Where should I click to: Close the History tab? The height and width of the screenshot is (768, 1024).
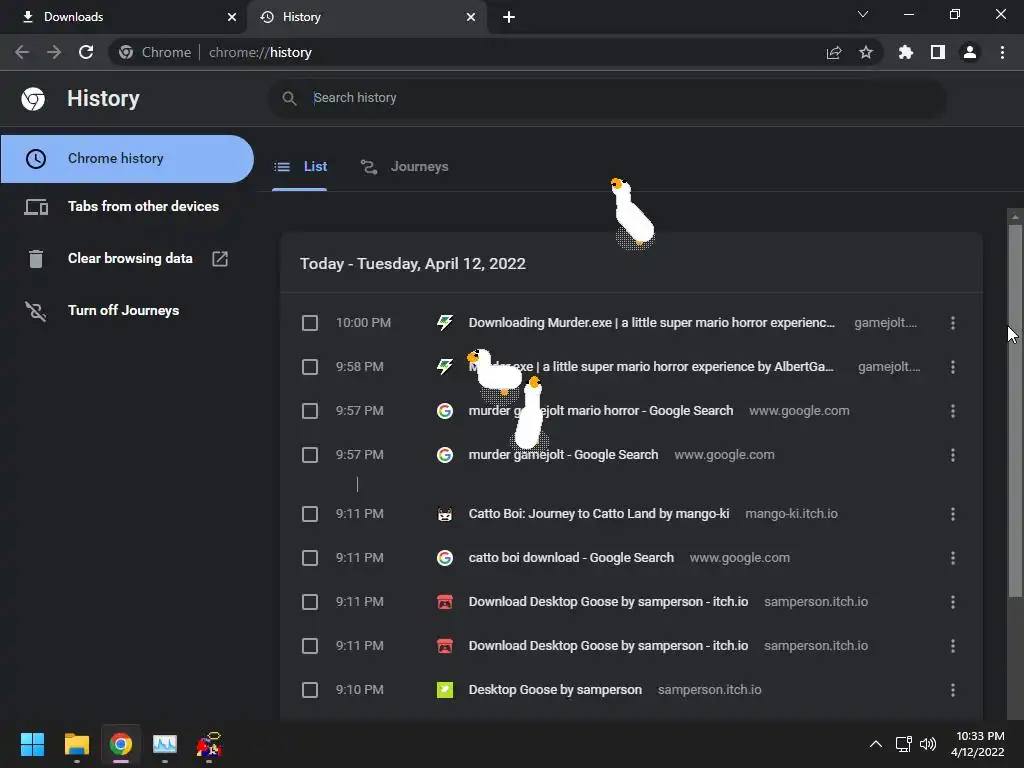tap(471, 17)
